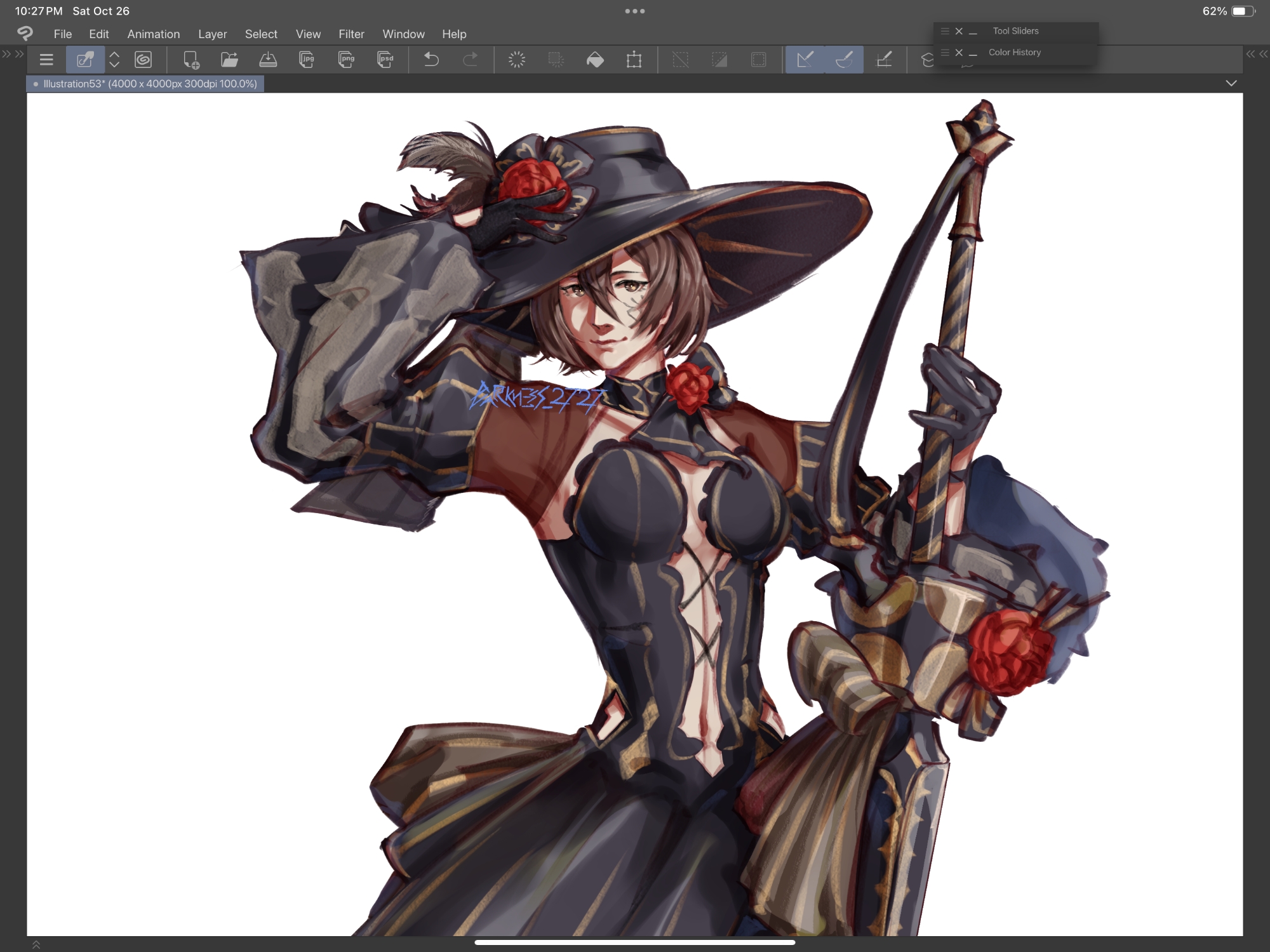The width and height of the screenshot is (1270, 952).
Task: Export as JPG using toolbar icon
Action: 307,60
